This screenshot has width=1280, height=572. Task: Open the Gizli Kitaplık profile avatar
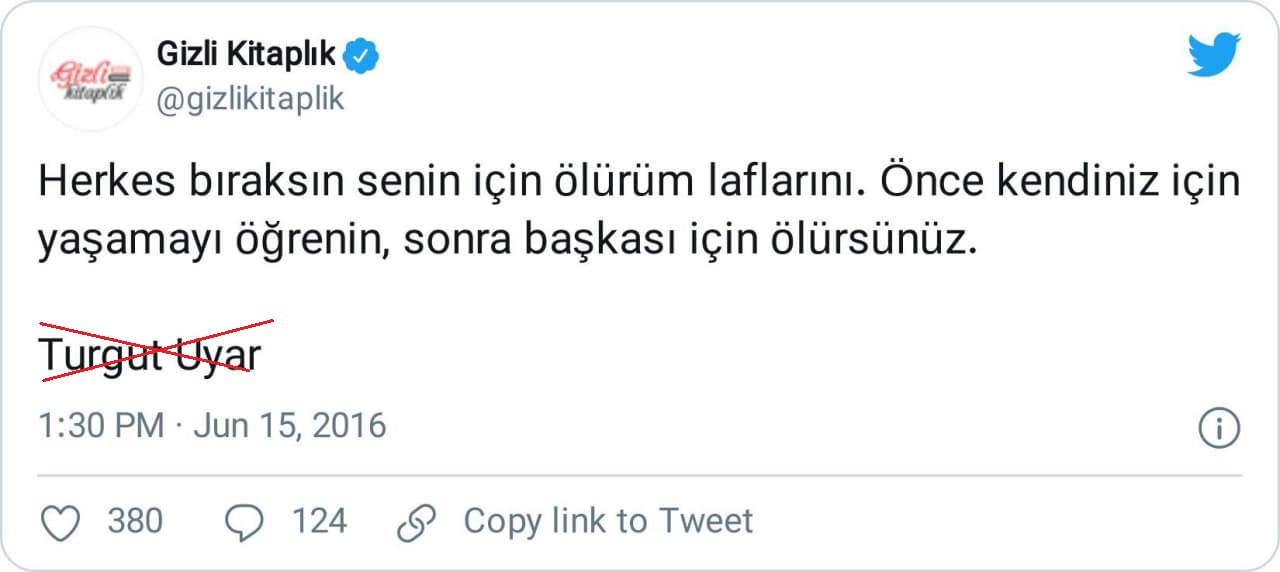(91, 79)
